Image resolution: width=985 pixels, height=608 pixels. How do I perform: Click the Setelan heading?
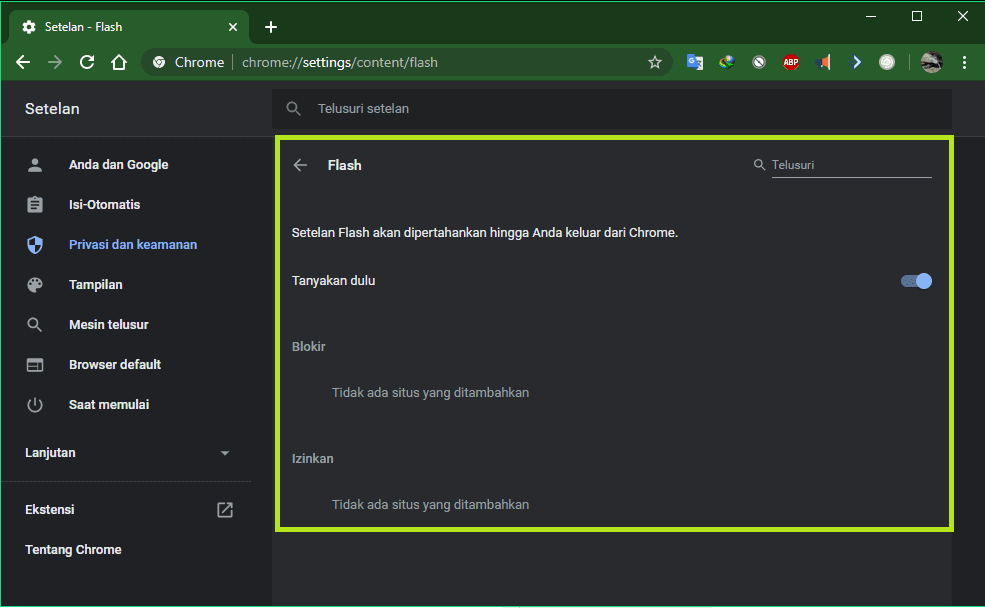52,109
